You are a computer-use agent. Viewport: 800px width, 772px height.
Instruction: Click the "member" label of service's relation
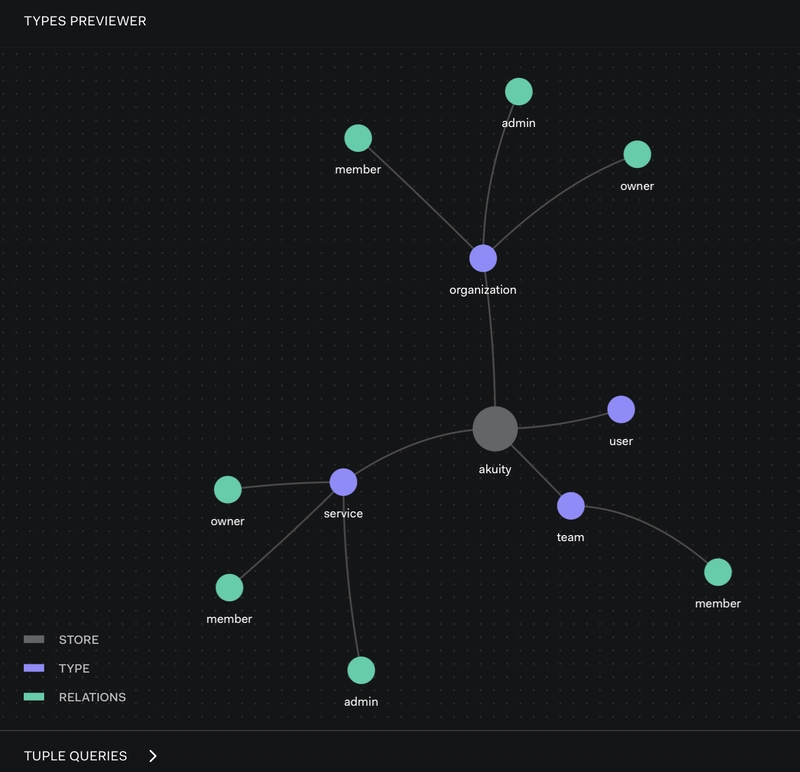229,619
